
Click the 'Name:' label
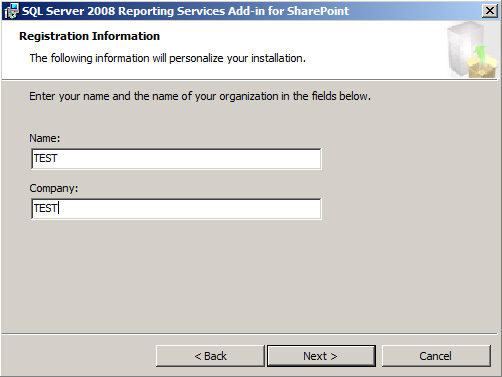click(45, 138)
